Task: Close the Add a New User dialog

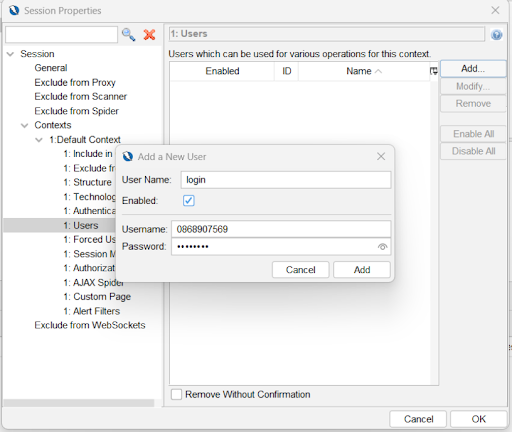Action: pos(381,156)
